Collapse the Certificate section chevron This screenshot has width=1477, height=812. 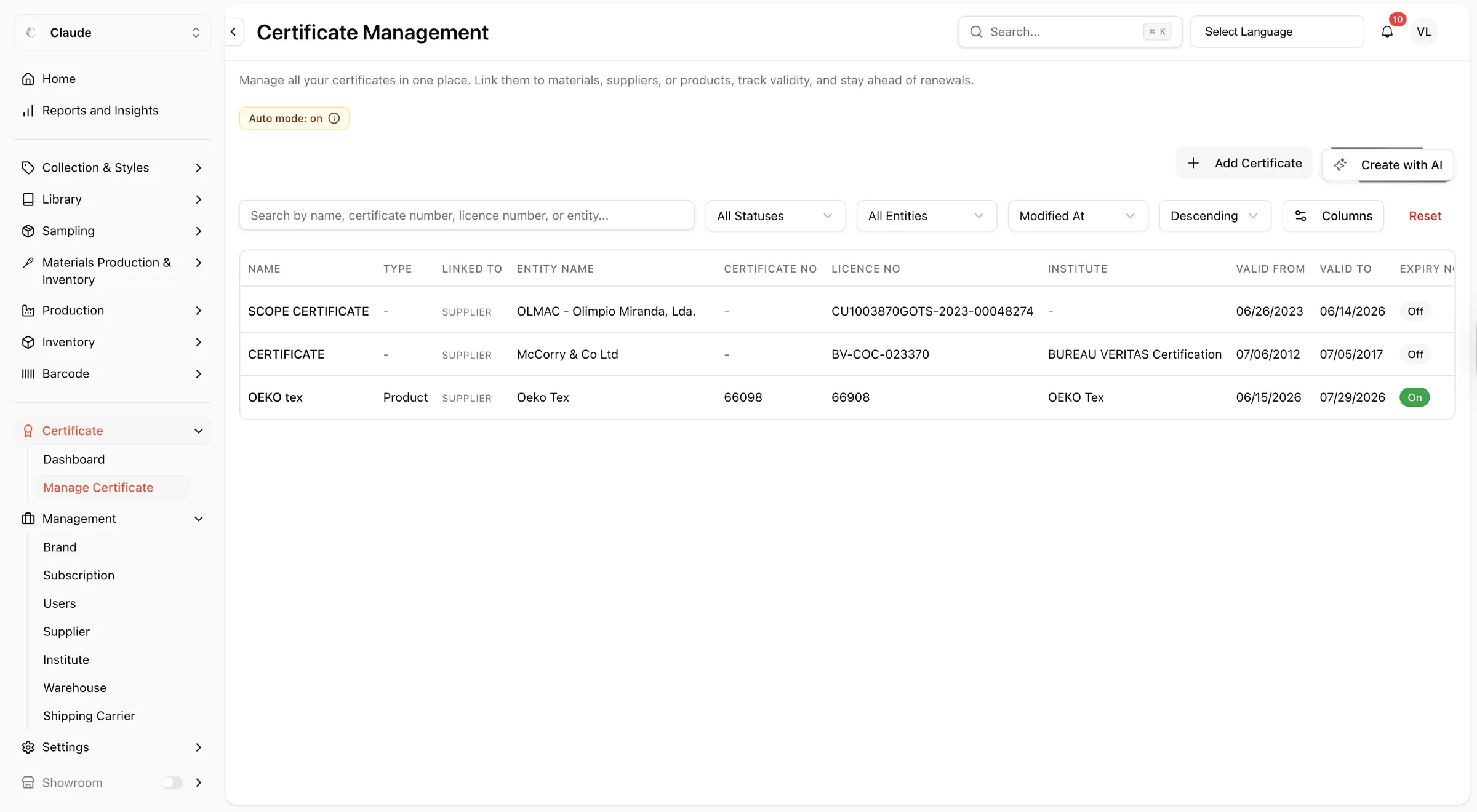click(198, 431)
